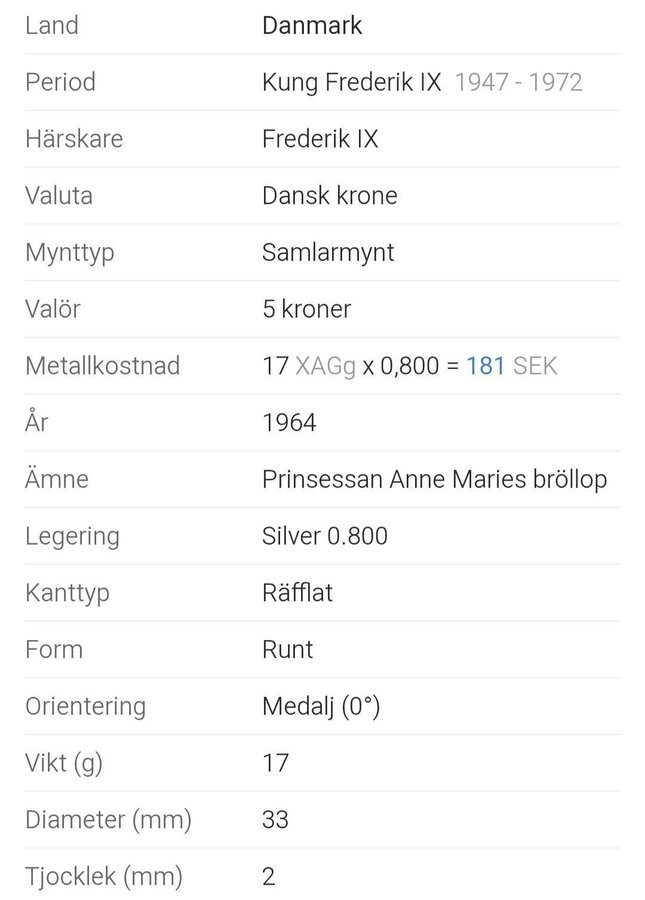Image resolution: width=645 pixels, height=900 pixels.
Task: Click the Räfflat edge type value
Action: coord(297,593)
